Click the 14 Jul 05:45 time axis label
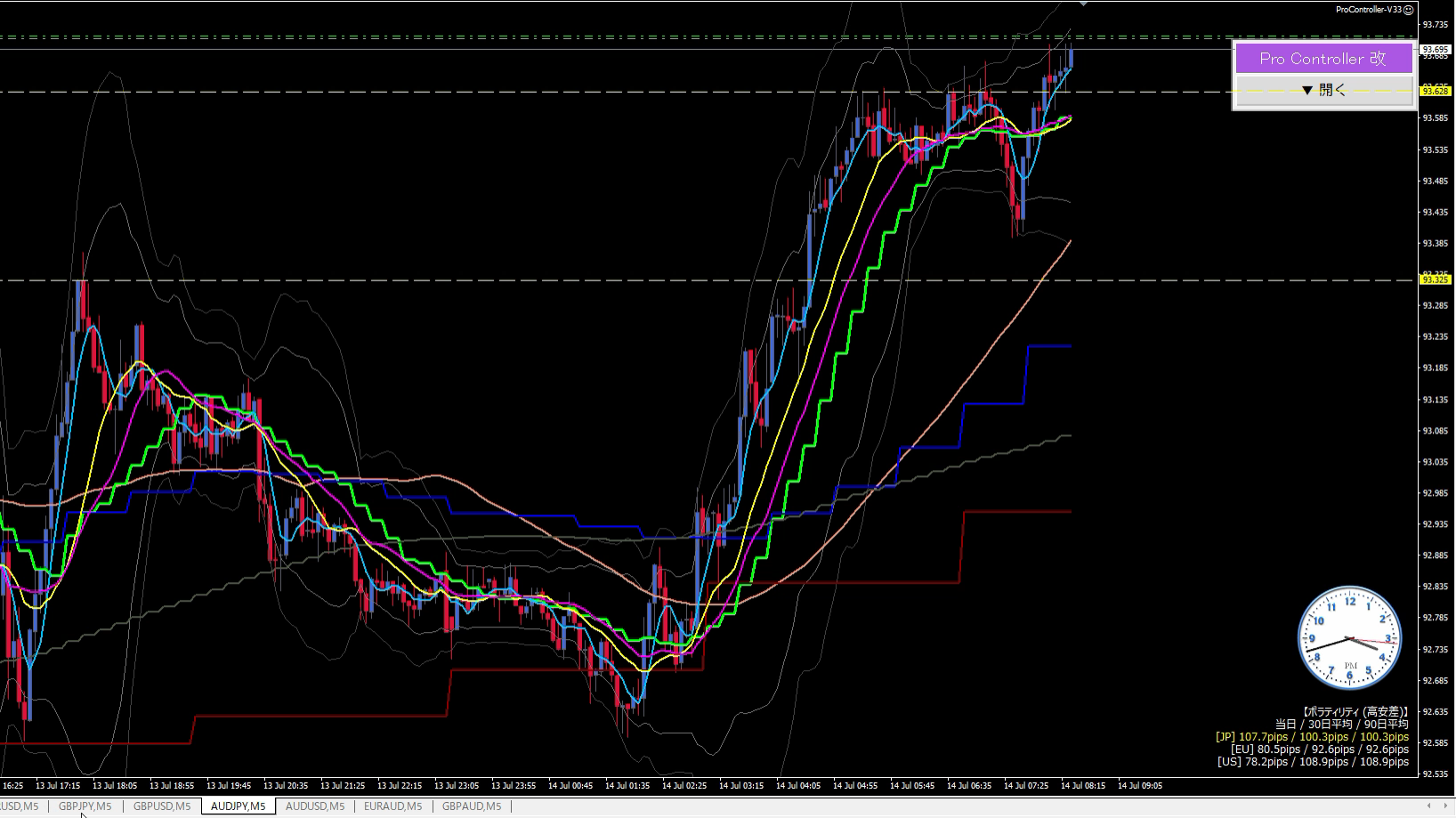This screenshot has width=1456, height=818. [912, 786]
